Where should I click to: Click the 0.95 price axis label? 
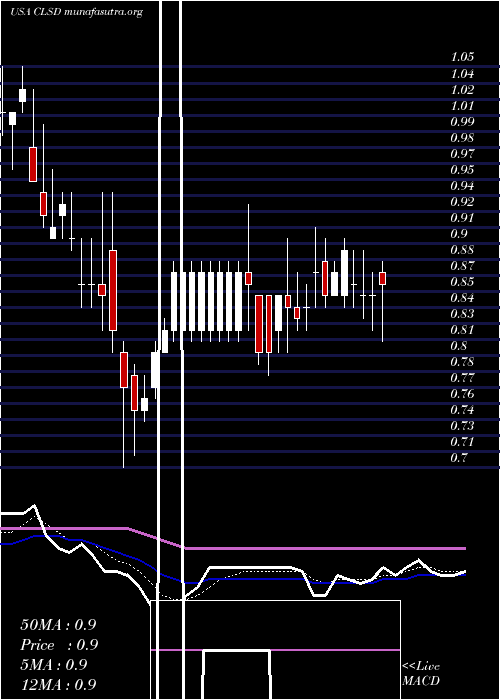coord(462,170)
